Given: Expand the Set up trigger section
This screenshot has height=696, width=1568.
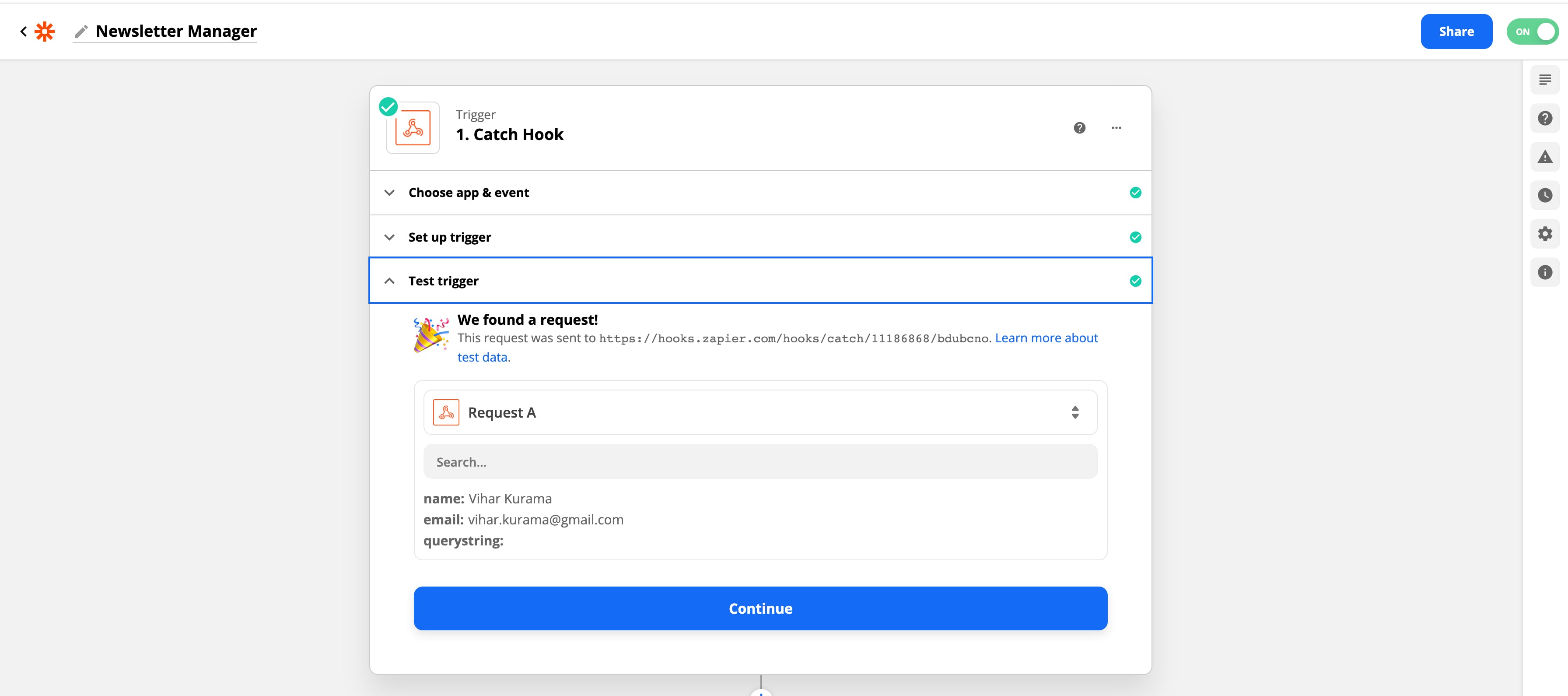Looking at the screenshot, I should (x=449, y=237).
